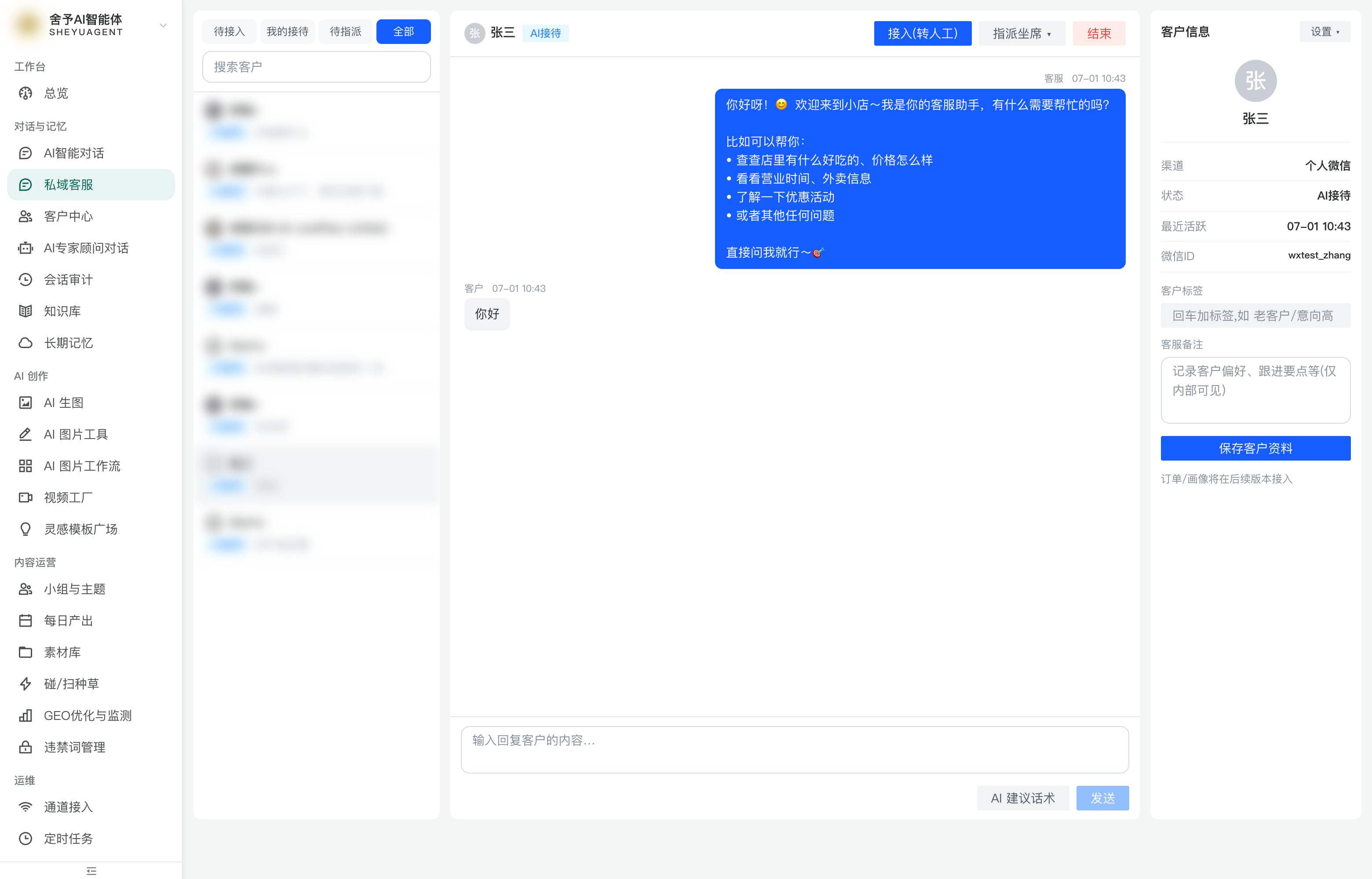Open 长期记忆 cloud icon
This screenshot has height=879, width=1372.
(x=25, y=342)
